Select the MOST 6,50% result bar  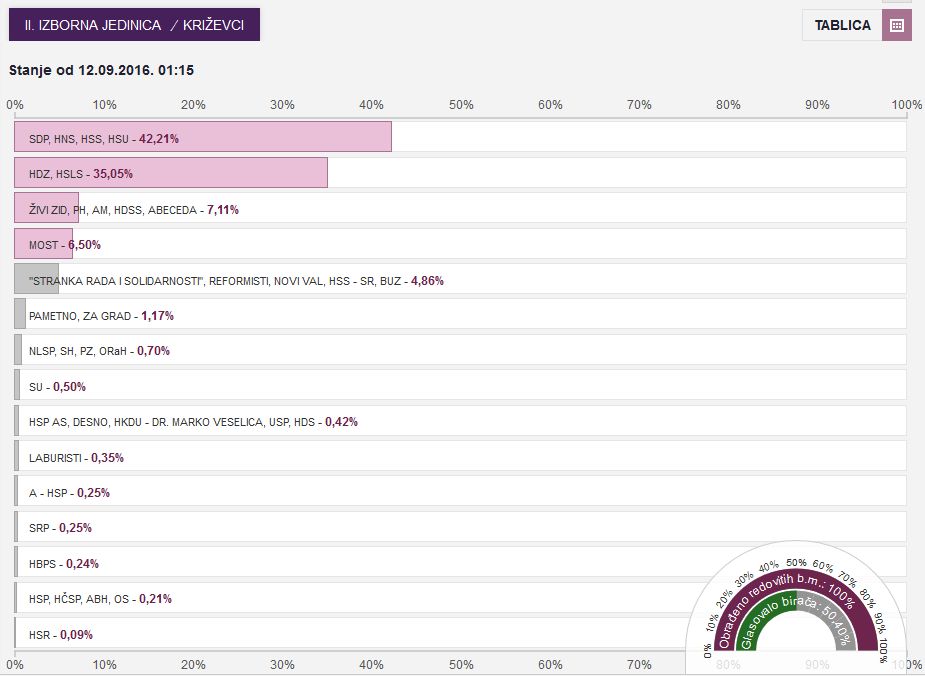click(x=43, y=244)
